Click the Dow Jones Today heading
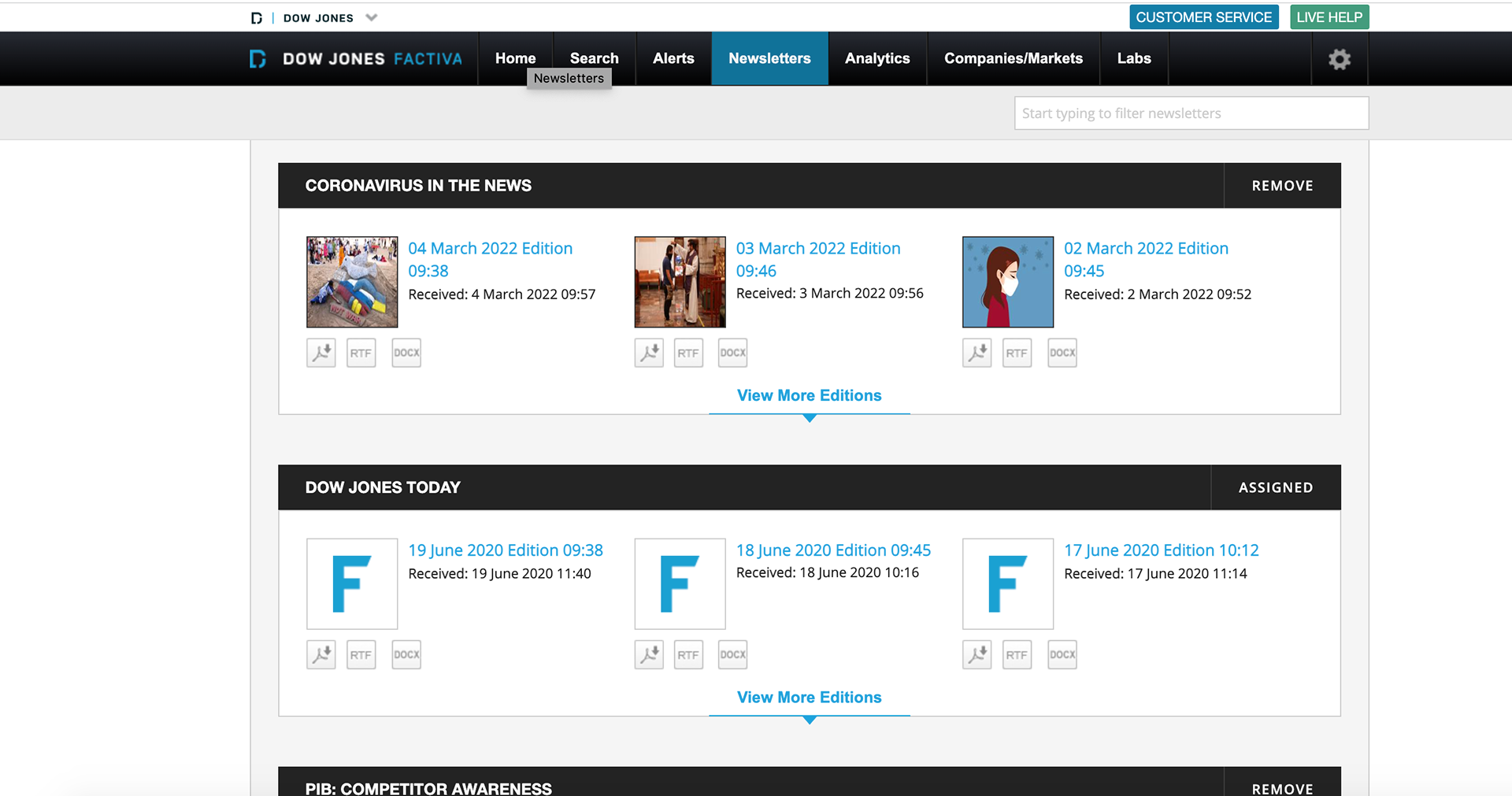Image resolution: width=1512 pixels, height=796 pixels. point(383,487)
